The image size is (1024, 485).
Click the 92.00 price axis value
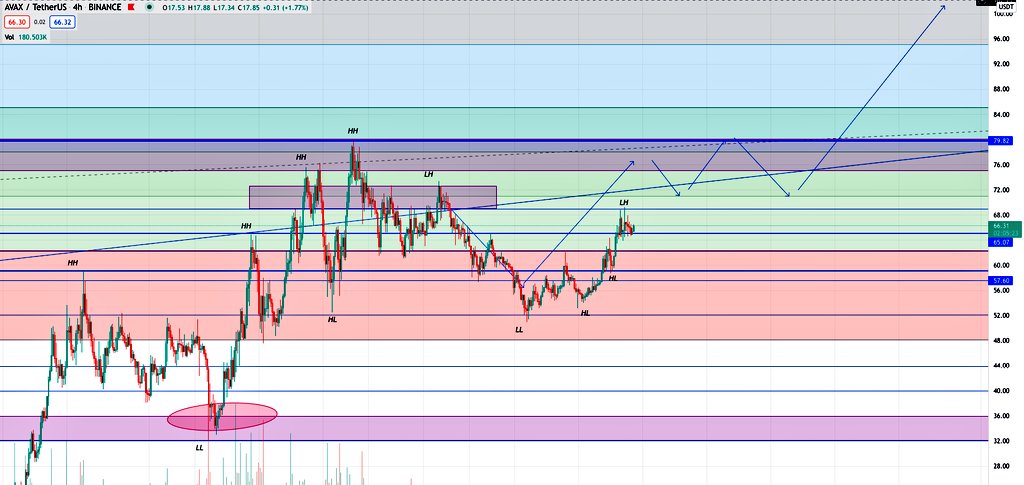pos(1002,64)
